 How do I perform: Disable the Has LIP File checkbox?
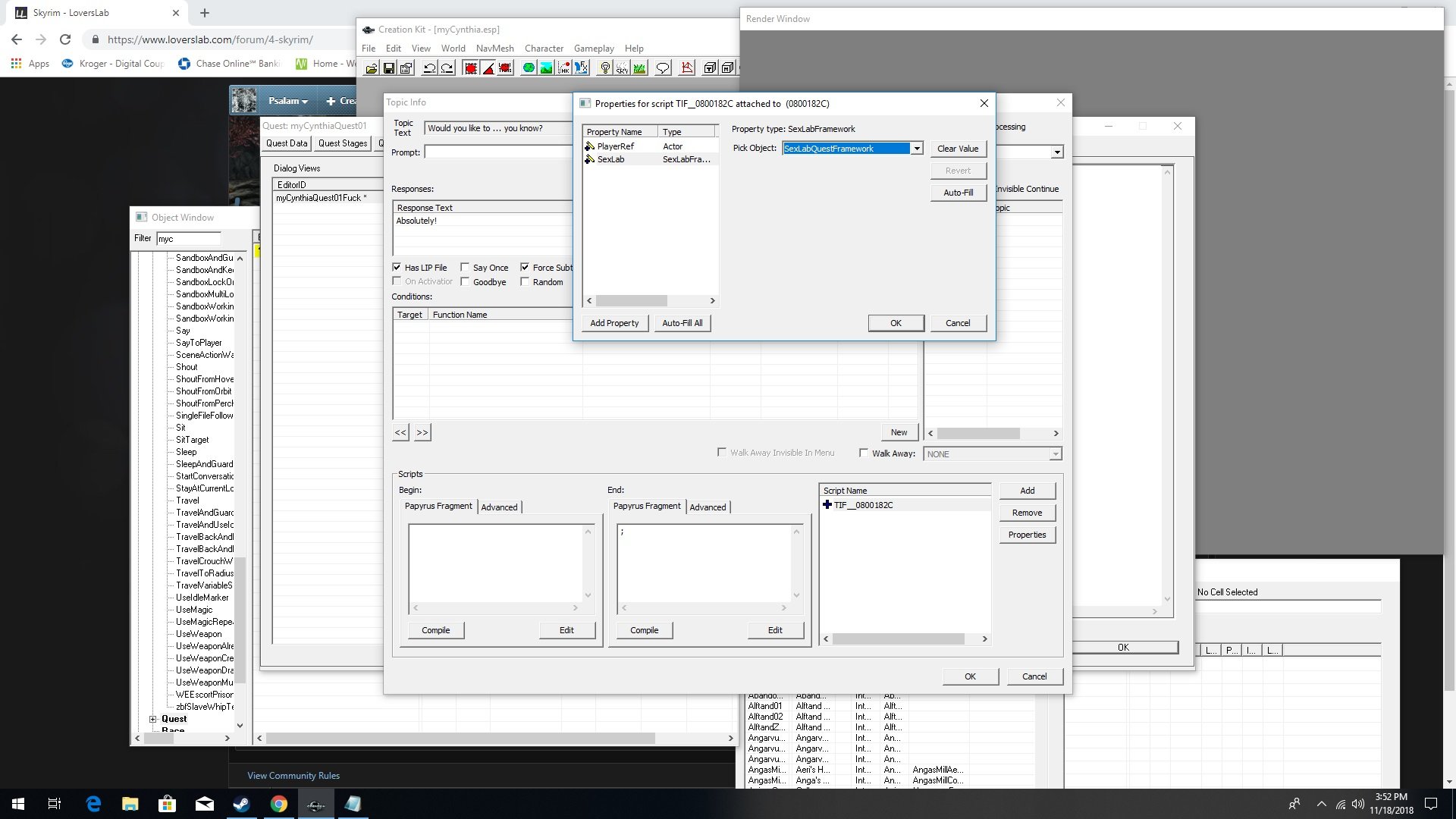397,267
